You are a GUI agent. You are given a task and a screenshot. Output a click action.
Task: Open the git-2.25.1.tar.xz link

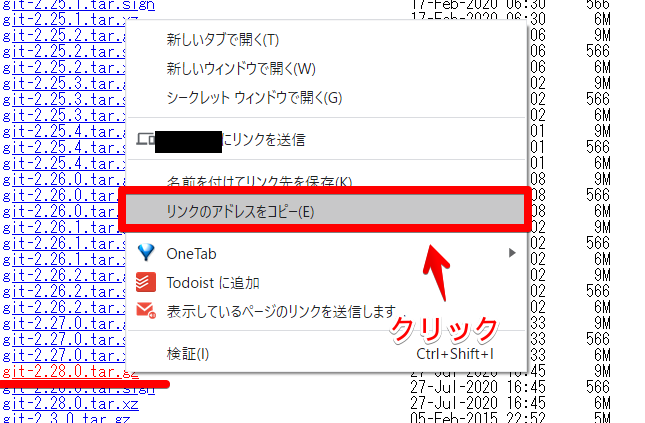point(70,20)
